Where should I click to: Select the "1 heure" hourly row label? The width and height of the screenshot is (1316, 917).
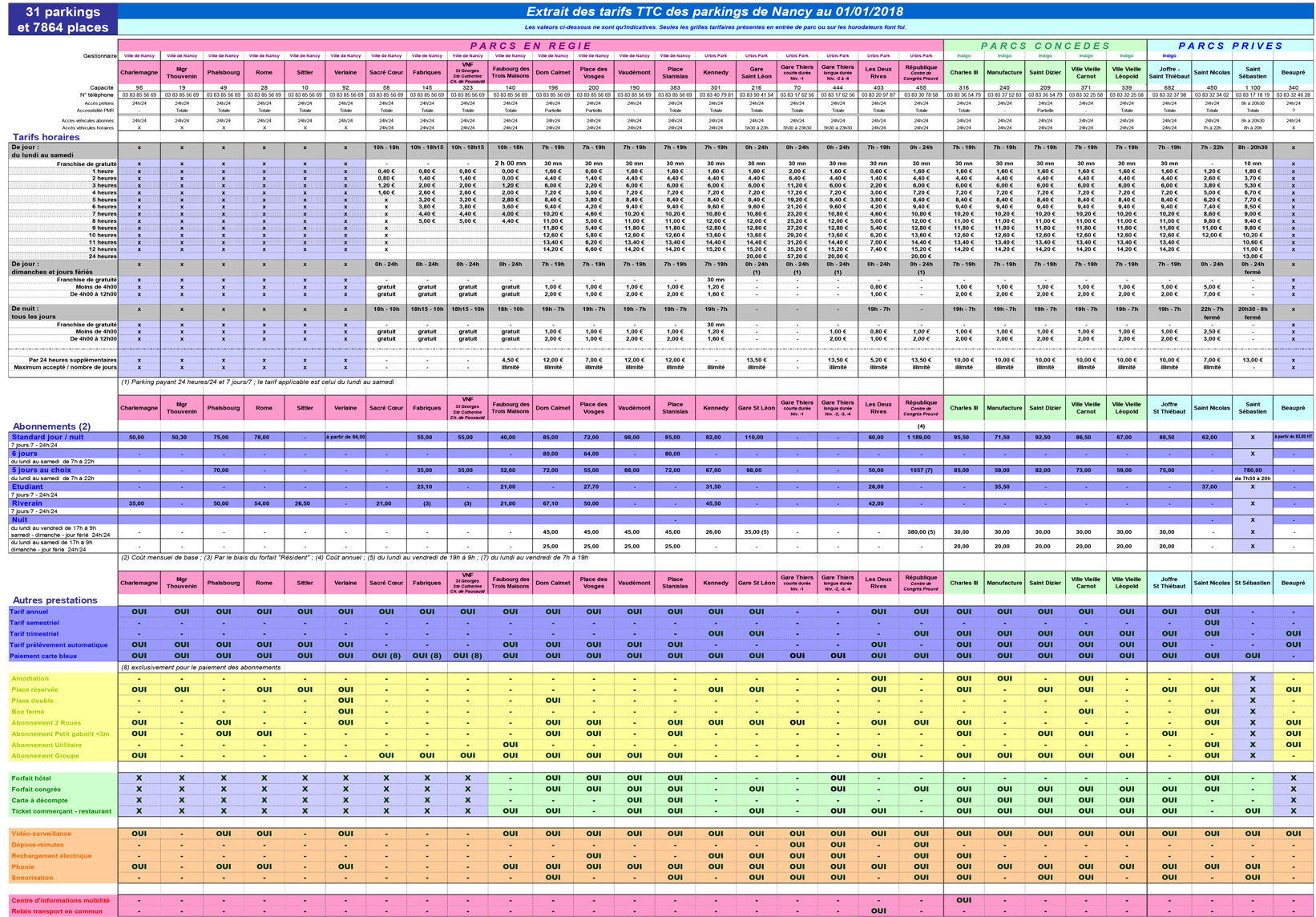tap(103, 172)
